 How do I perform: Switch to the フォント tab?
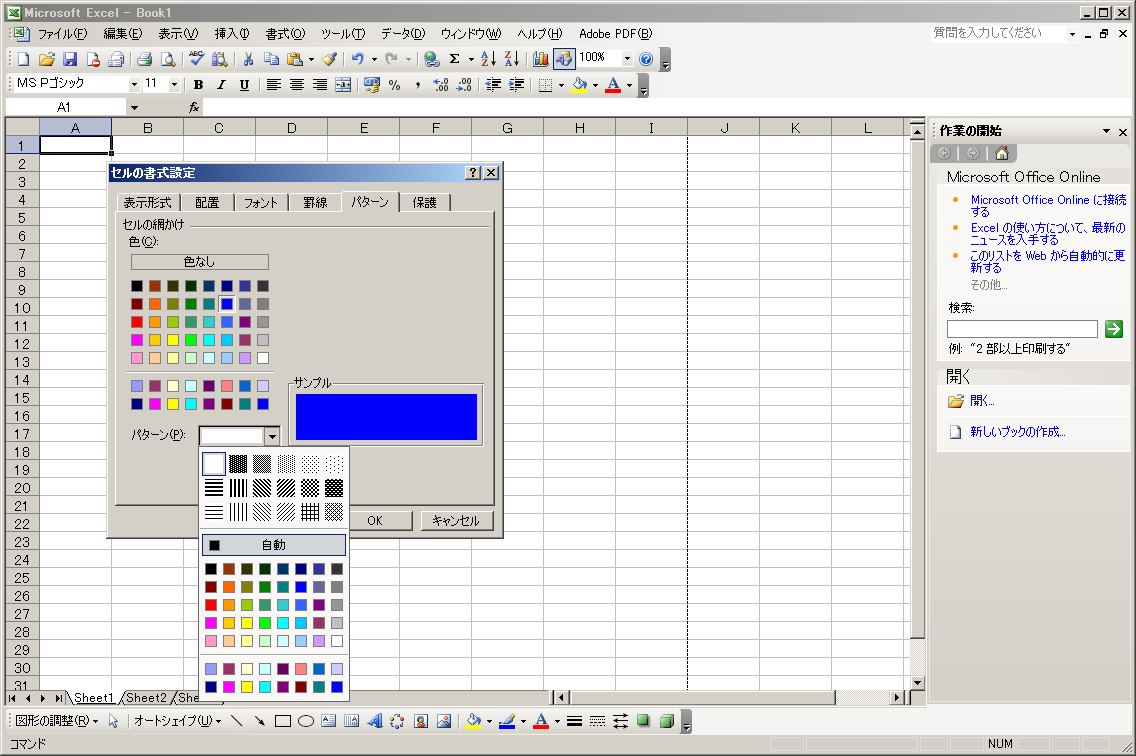pyautogui.click(x=261, y=202)
